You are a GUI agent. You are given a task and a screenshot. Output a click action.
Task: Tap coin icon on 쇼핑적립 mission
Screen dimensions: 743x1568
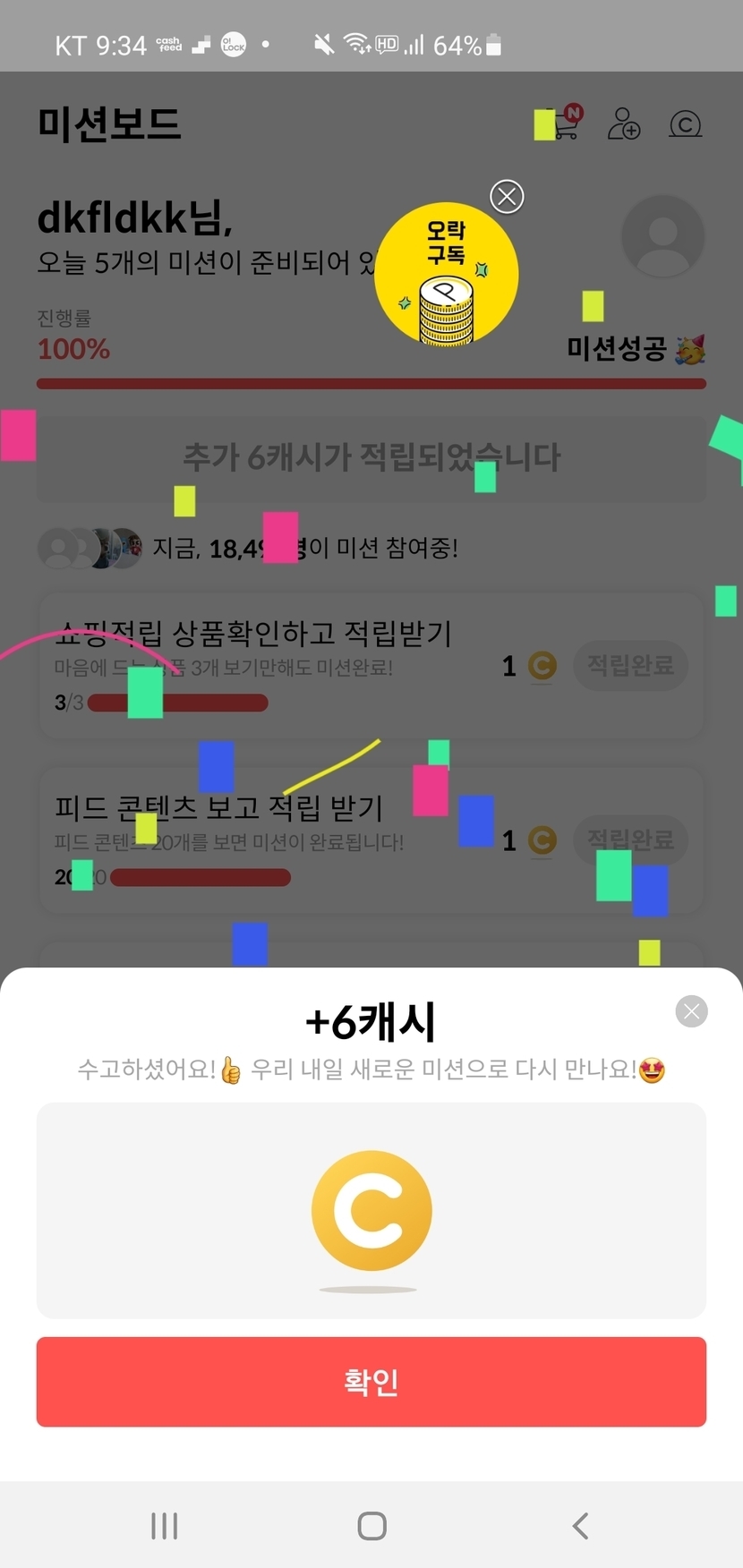[542, 666]
